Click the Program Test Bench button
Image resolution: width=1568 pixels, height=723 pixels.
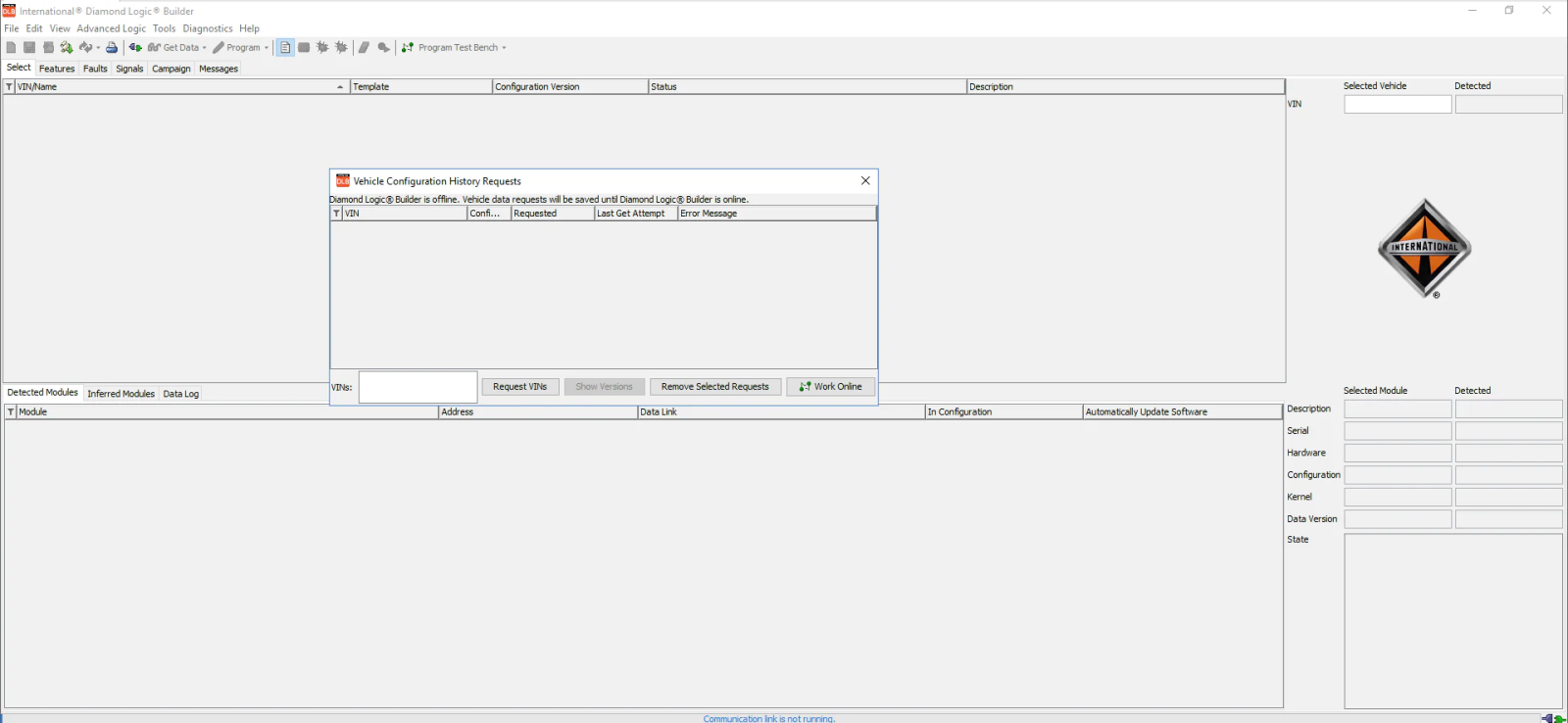coord(450,47)
